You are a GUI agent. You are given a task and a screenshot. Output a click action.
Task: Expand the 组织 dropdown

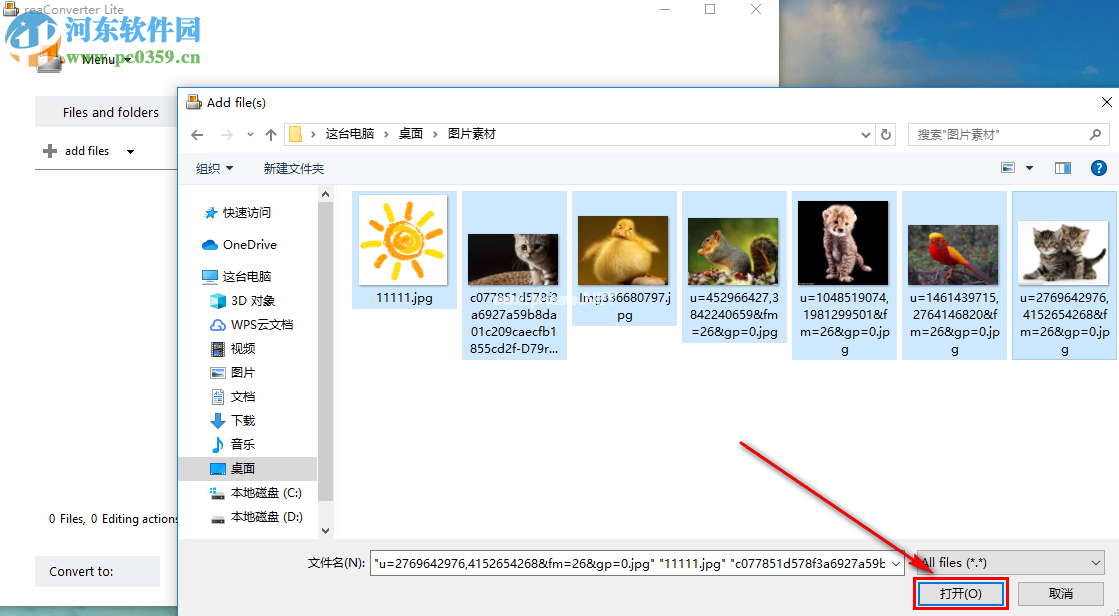(x=214, y=167)
